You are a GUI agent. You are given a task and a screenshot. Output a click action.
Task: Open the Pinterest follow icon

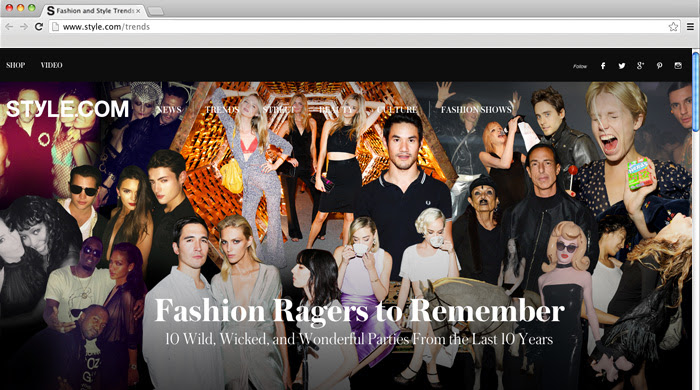tap(659, 66)
